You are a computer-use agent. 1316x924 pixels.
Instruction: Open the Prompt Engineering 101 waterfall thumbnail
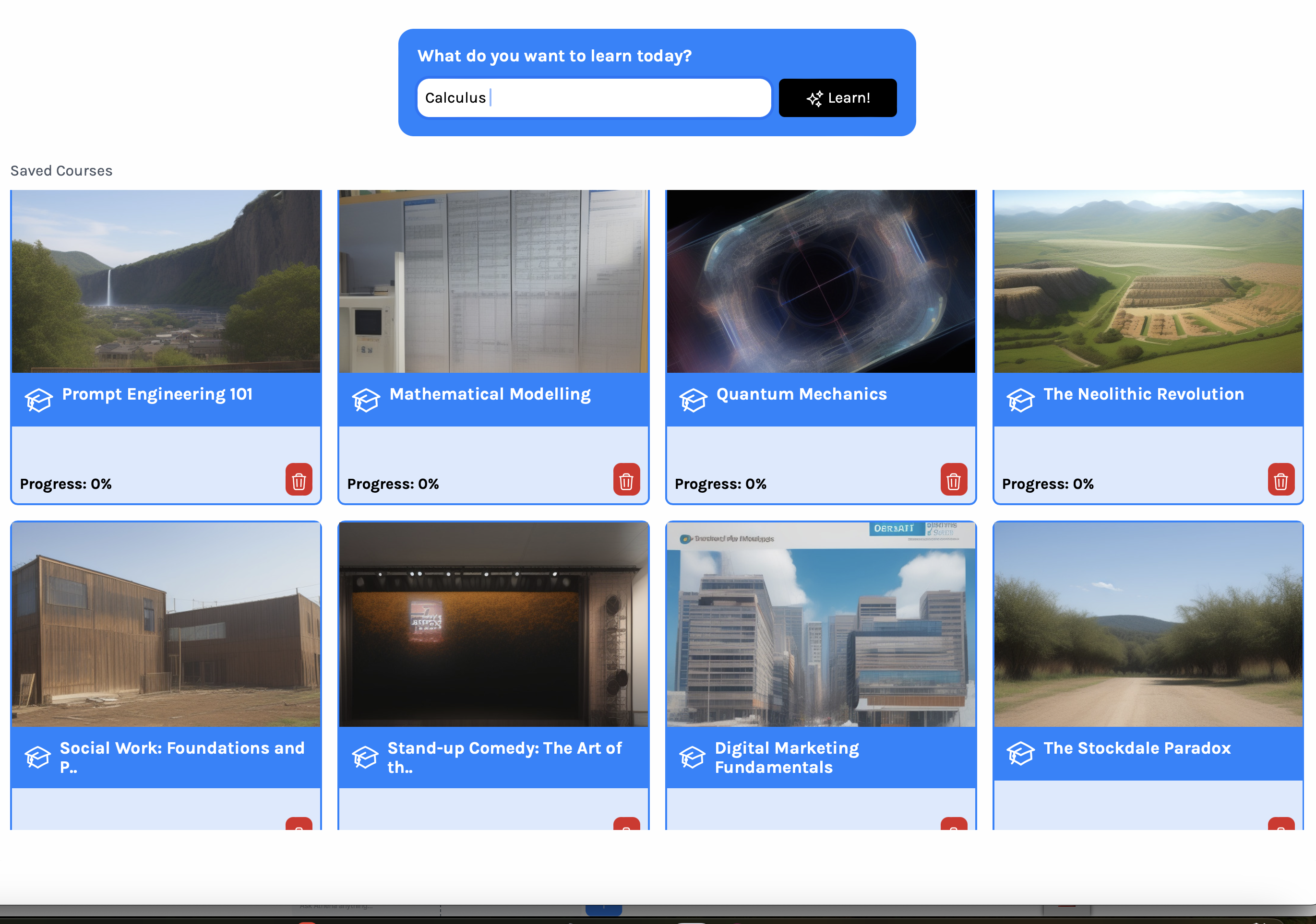[166, 281]
